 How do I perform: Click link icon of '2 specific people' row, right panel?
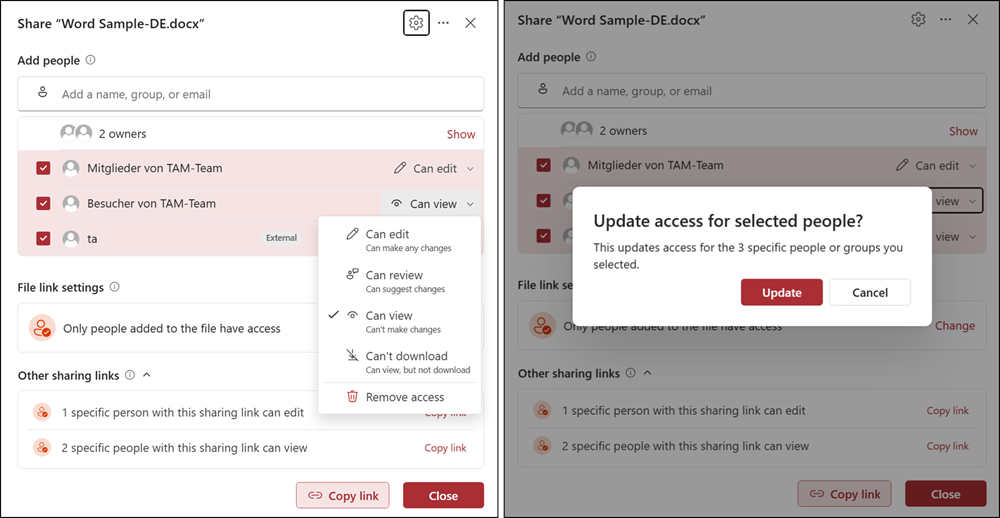click(543, 445)
